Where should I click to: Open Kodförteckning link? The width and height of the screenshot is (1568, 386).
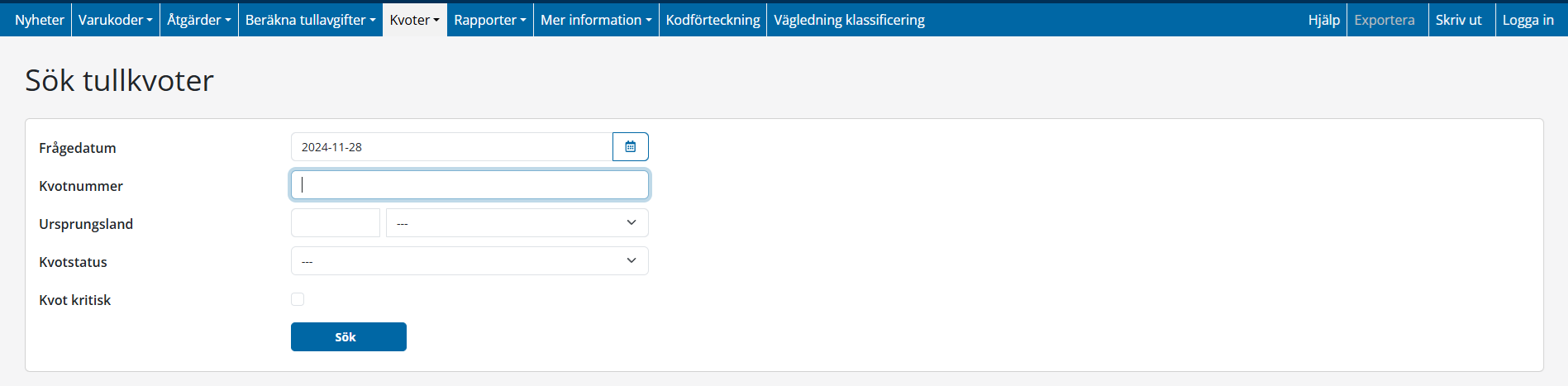pyautogui.click(x=713, y=20)
